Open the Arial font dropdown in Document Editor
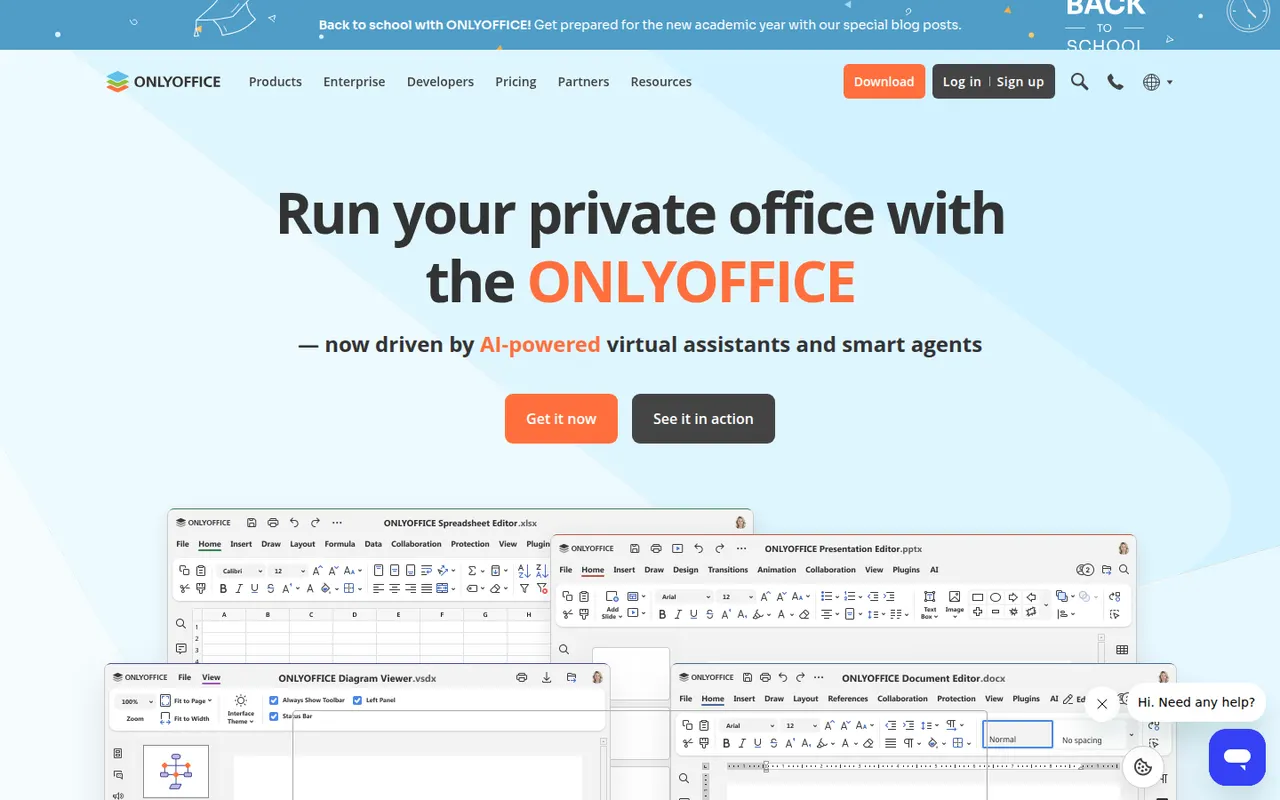This screenshot has width=1280, height=800. pos(749,725)
